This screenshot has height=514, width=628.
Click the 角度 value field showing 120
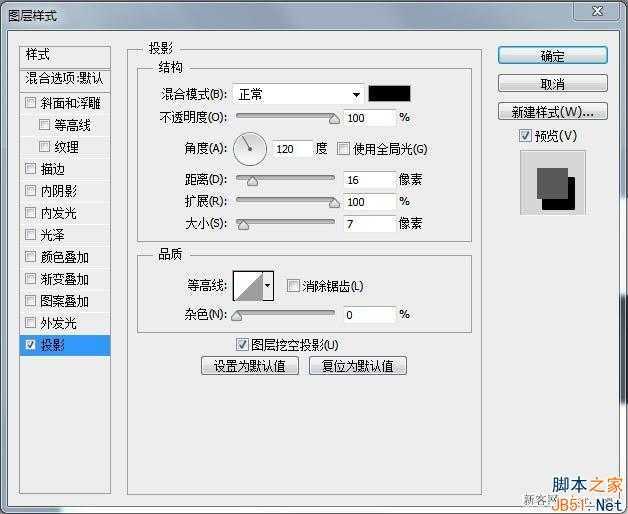click(292, 149)
